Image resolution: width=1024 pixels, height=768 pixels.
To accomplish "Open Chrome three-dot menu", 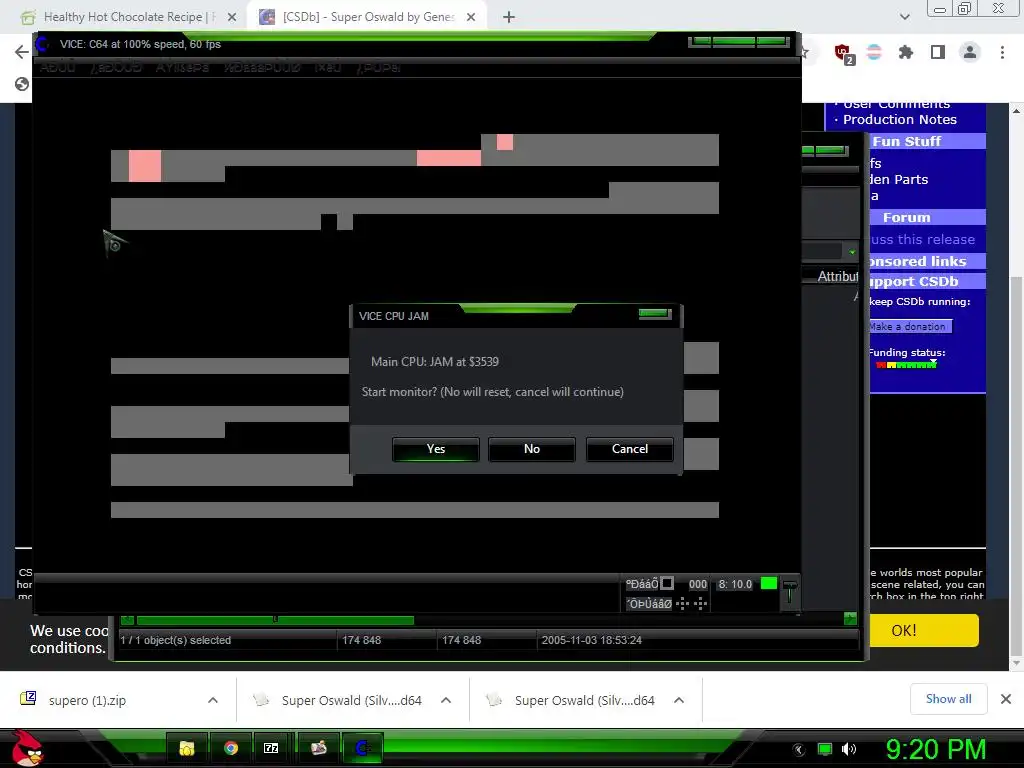I will [1002, 52].
